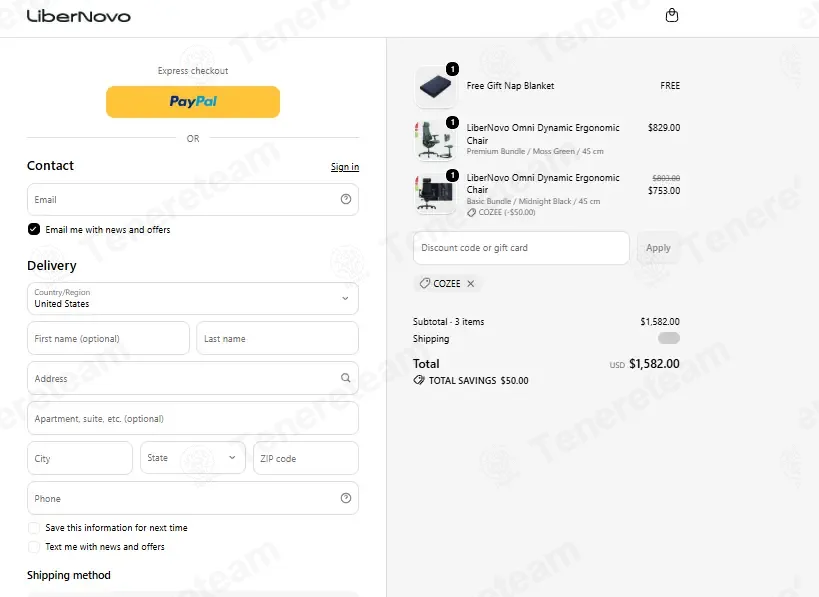819x597 pixels.
Task: Pay with PayPal express checkout
Action: [193, 102]
